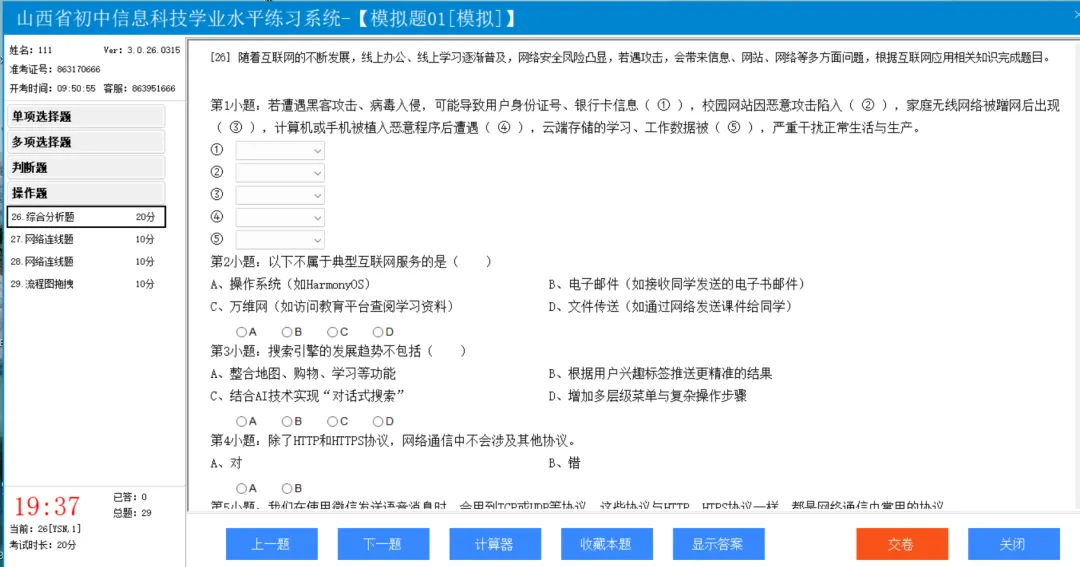Expand the 多项选择题 section
This screenshot has width=1080, height=567.
(x=86, y=142)
